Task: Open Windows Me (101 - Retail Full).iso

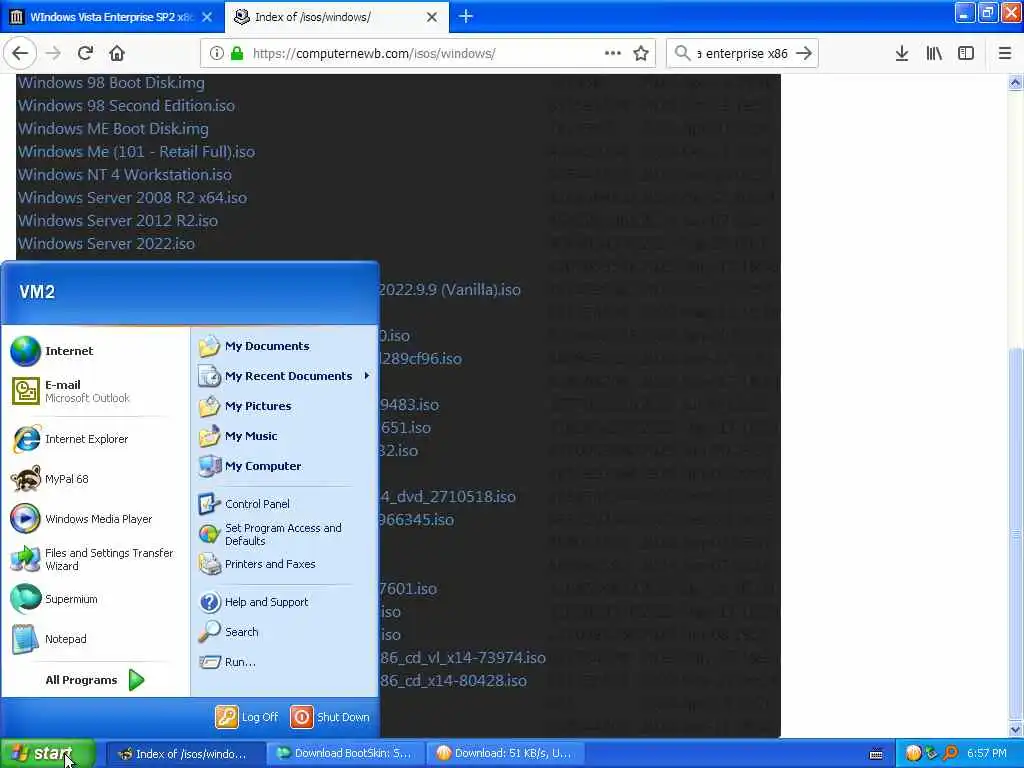Action: 136,152
